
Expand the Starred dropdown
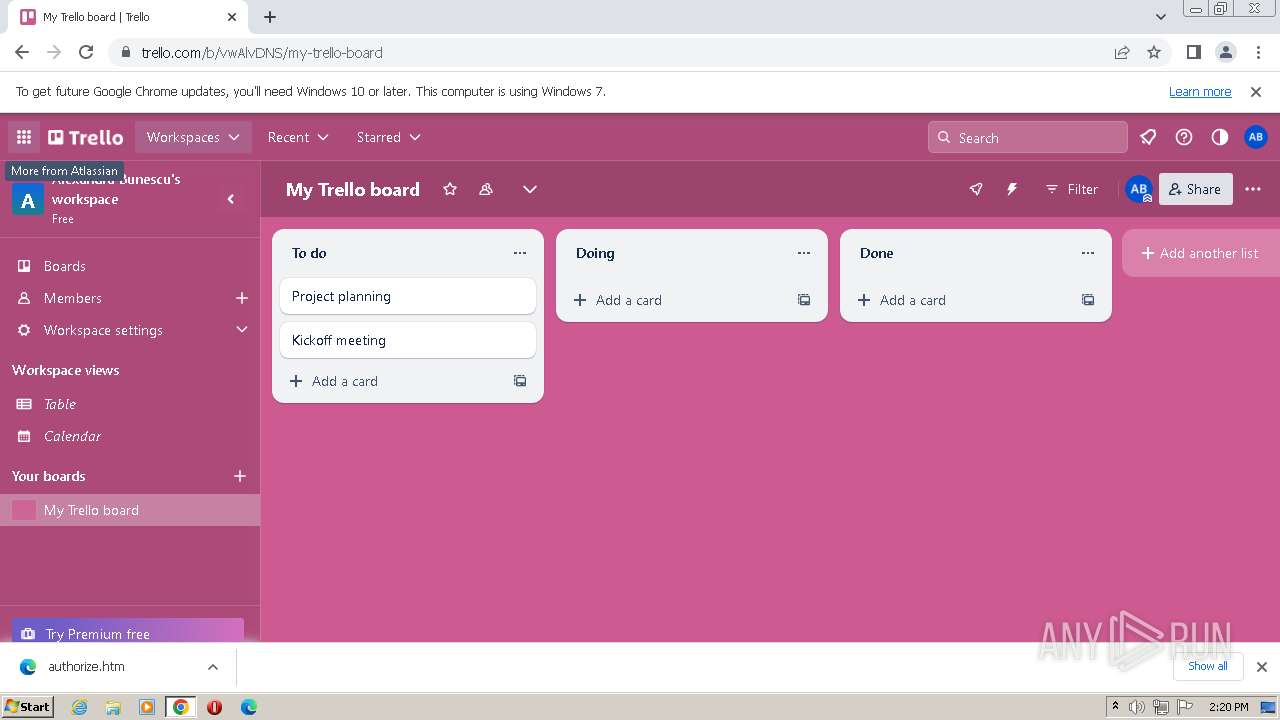pos(388,137)
